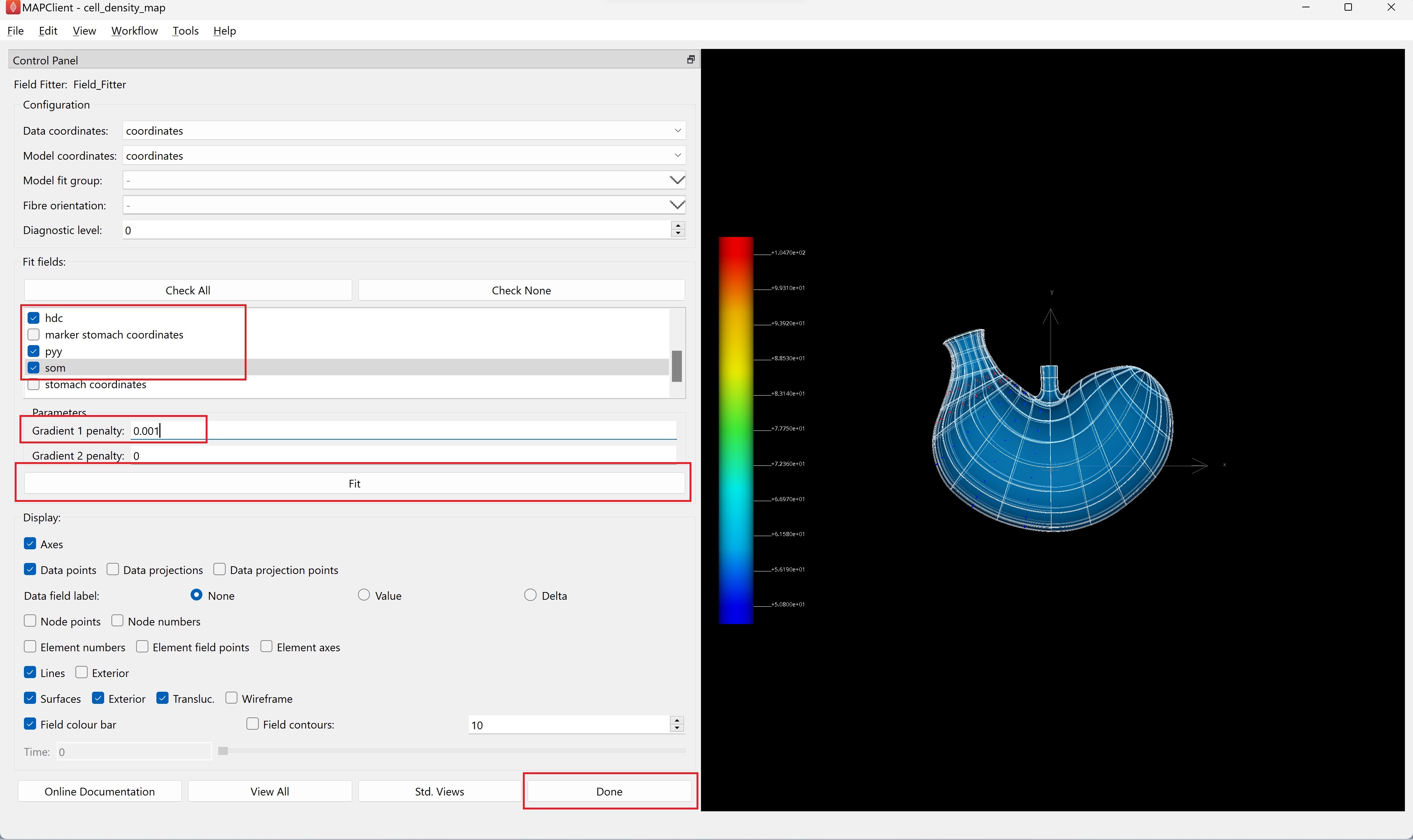The height and width of the screenshot is (840, 1413).
Task: Click the Field colour bar icon toggle
Action: [x=29, y=724]
